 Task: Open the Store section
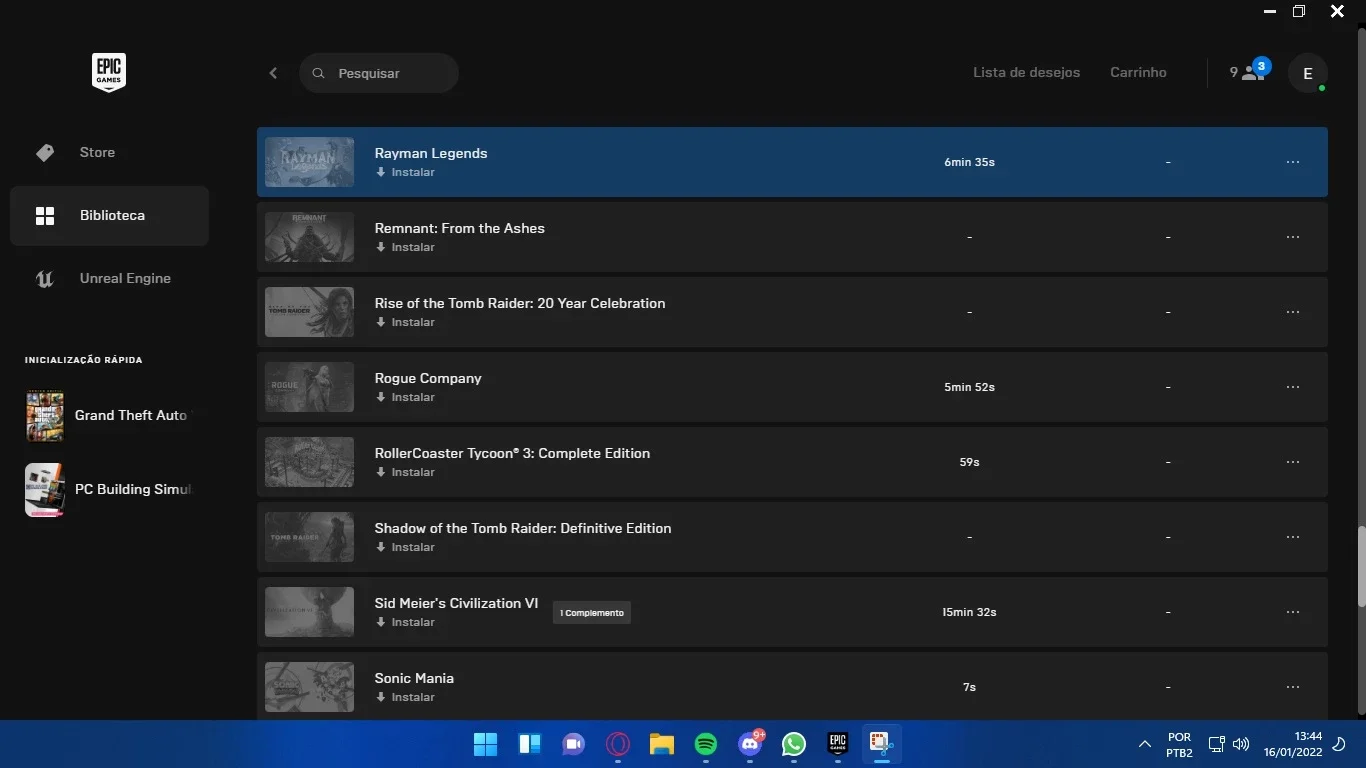(109, 152)
